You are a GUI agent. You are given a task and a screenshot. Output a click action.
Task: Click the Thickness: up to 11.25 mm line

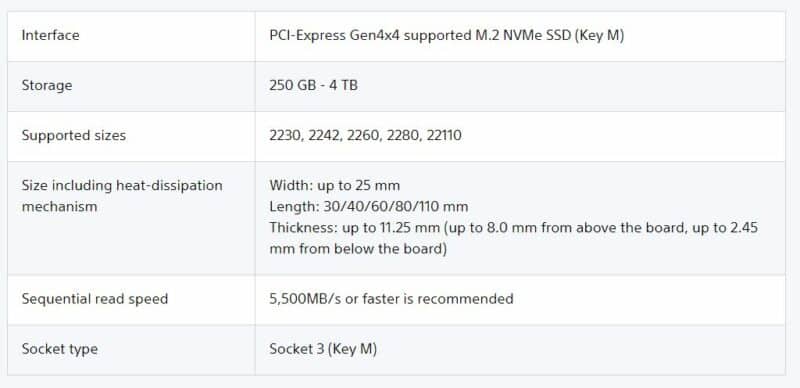click(x=514, y=238)
